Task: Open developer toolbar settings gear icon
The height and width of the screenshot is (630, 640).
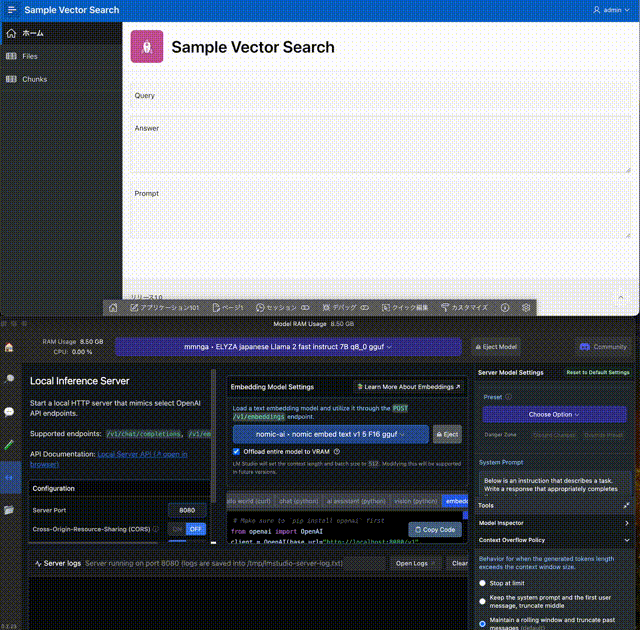Action: click(526, 308)
